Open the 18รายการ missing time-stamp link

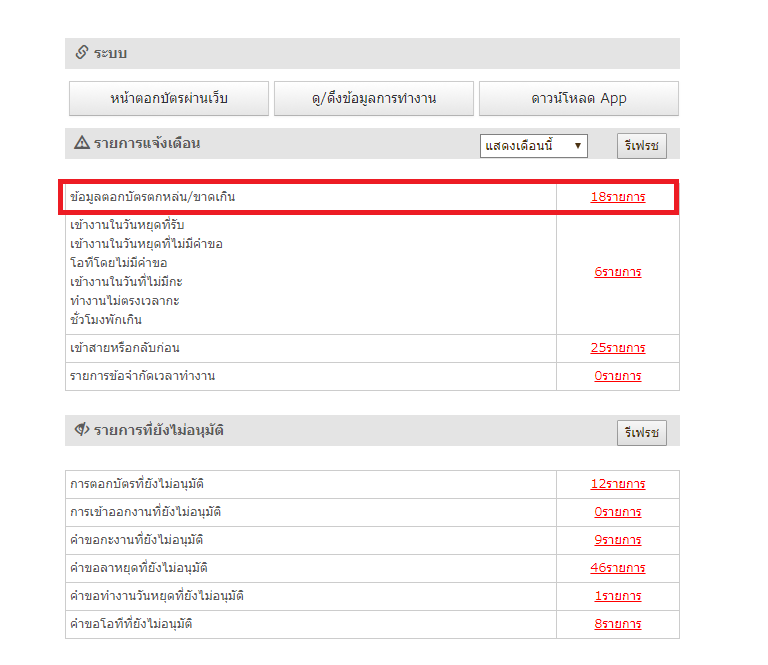617,197
